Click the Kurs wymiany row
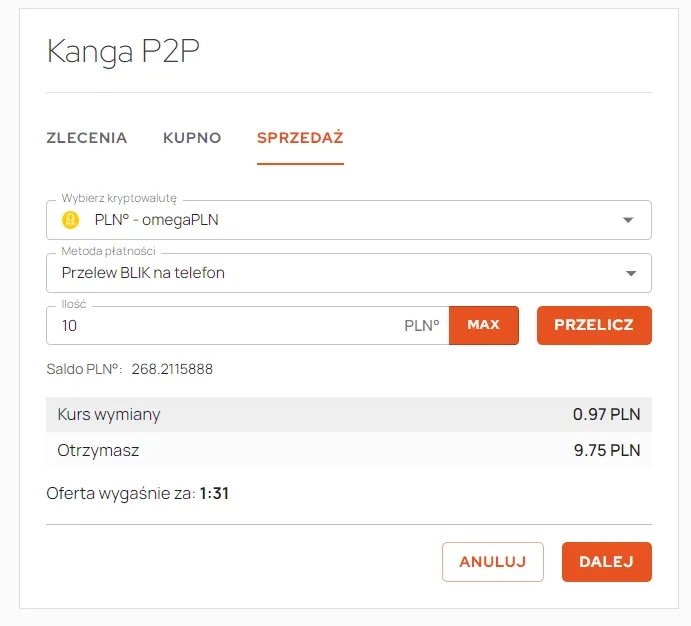691x626 pixels. 349,414
